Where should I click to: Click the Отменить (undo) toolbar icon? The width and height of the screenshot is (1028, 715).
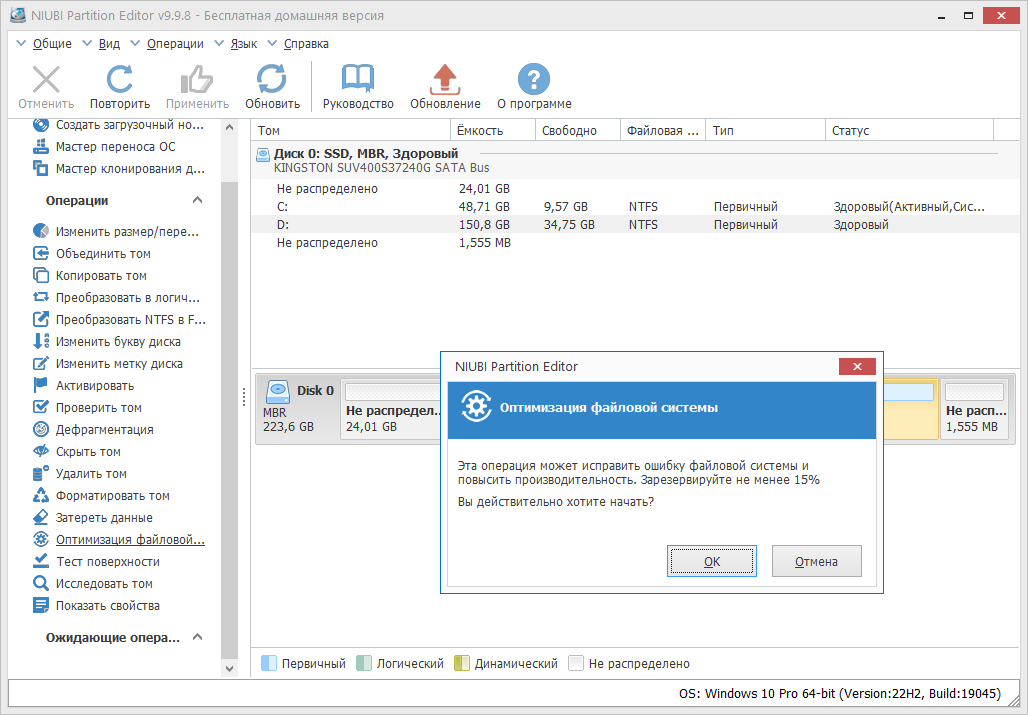(46, 80)
